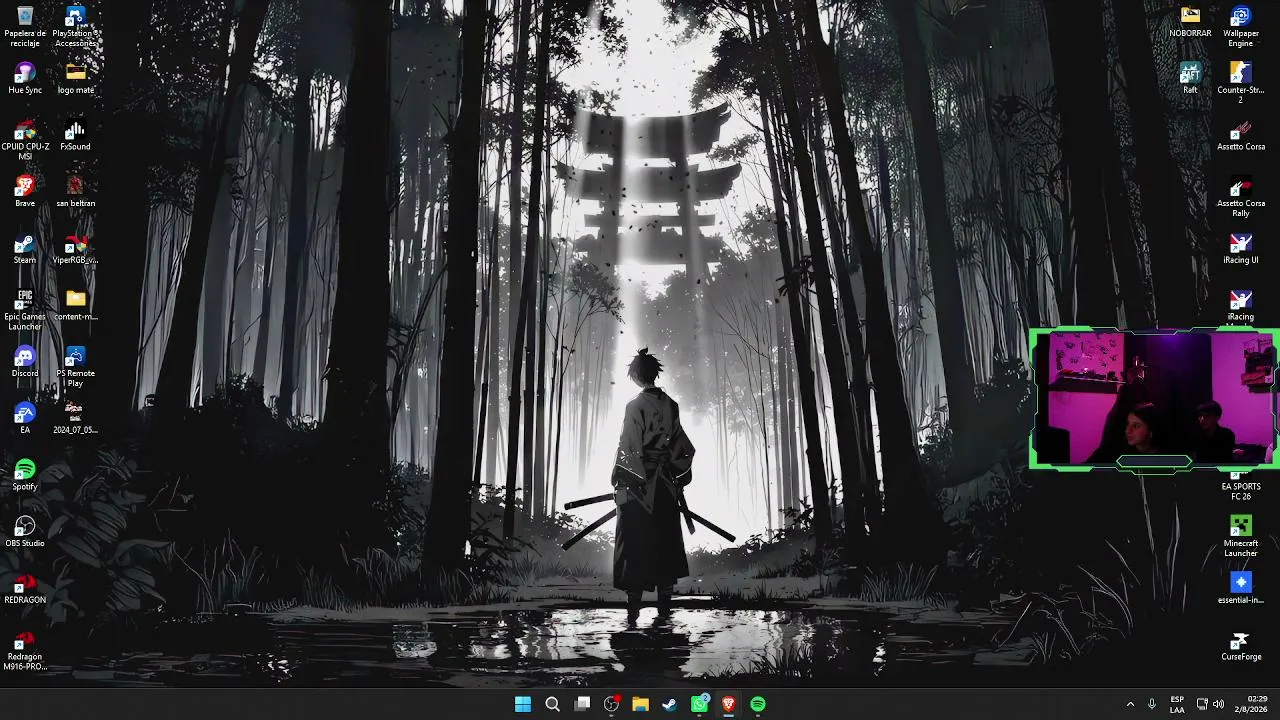This screenshot has width=1280, height=720.
Task: Select the Discord desktop shortcut
Action: (25, 362)
